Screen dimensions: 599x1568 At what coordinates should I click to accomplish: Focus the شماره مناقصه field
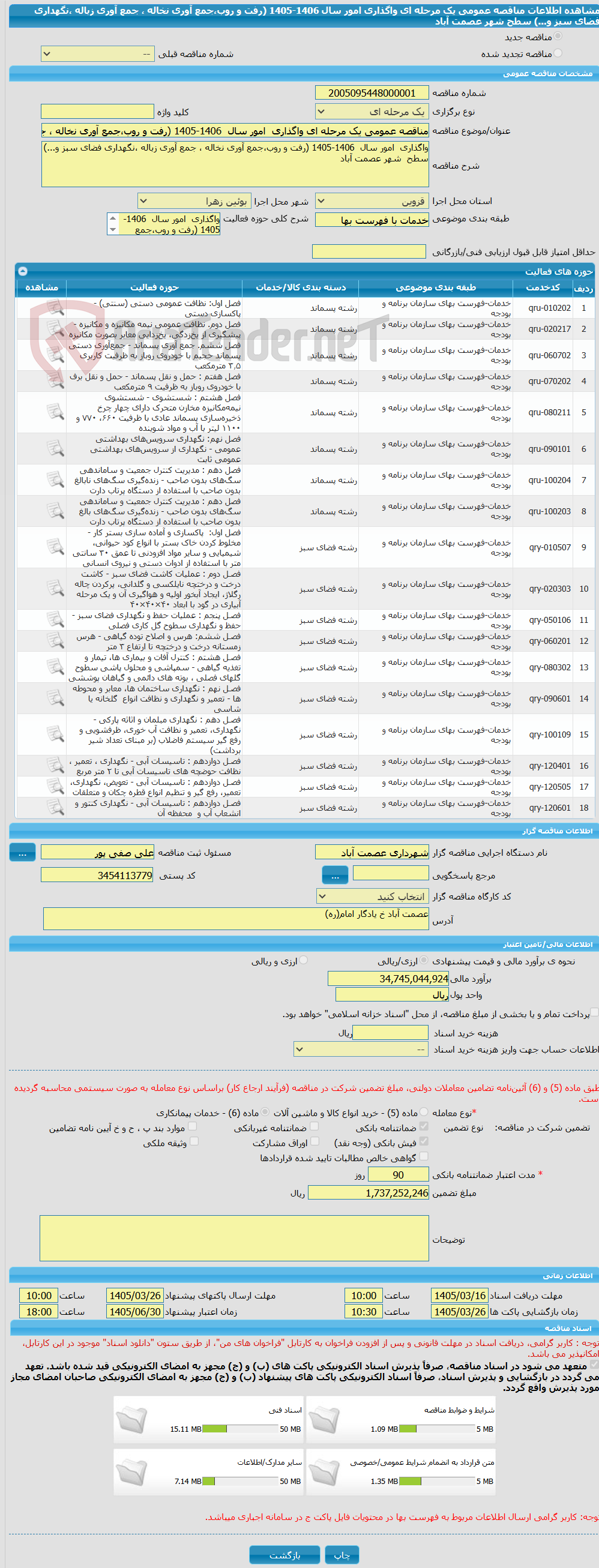(372, 93)
